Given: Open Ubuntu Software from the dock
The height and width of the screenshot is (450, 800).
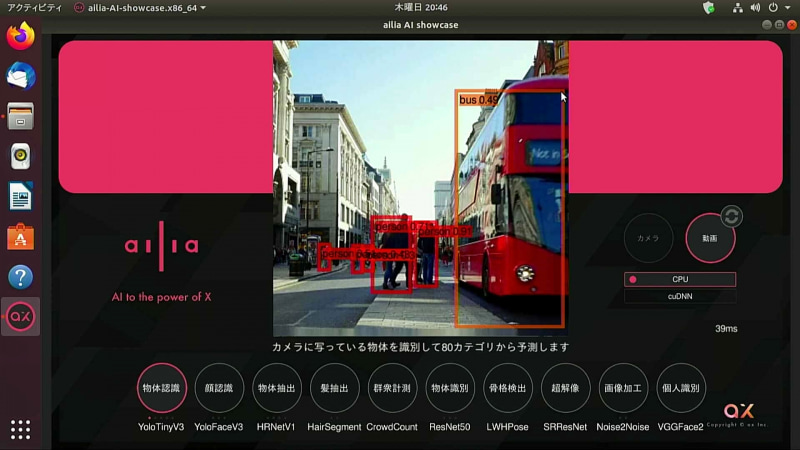Looking at the screenshot, I should (x=20, y=237).
